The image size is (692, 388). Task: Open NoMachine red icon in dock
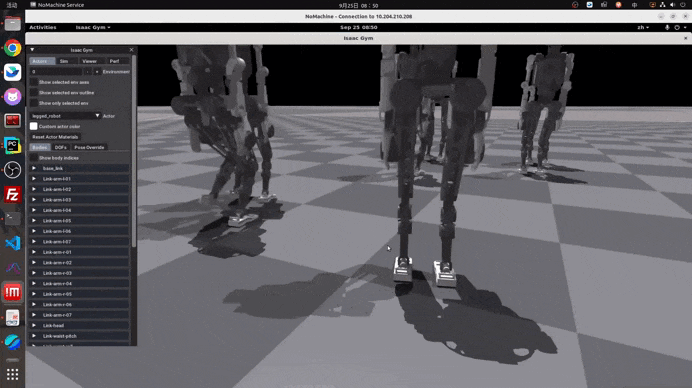pyautogui.click(x=12, y=292)
